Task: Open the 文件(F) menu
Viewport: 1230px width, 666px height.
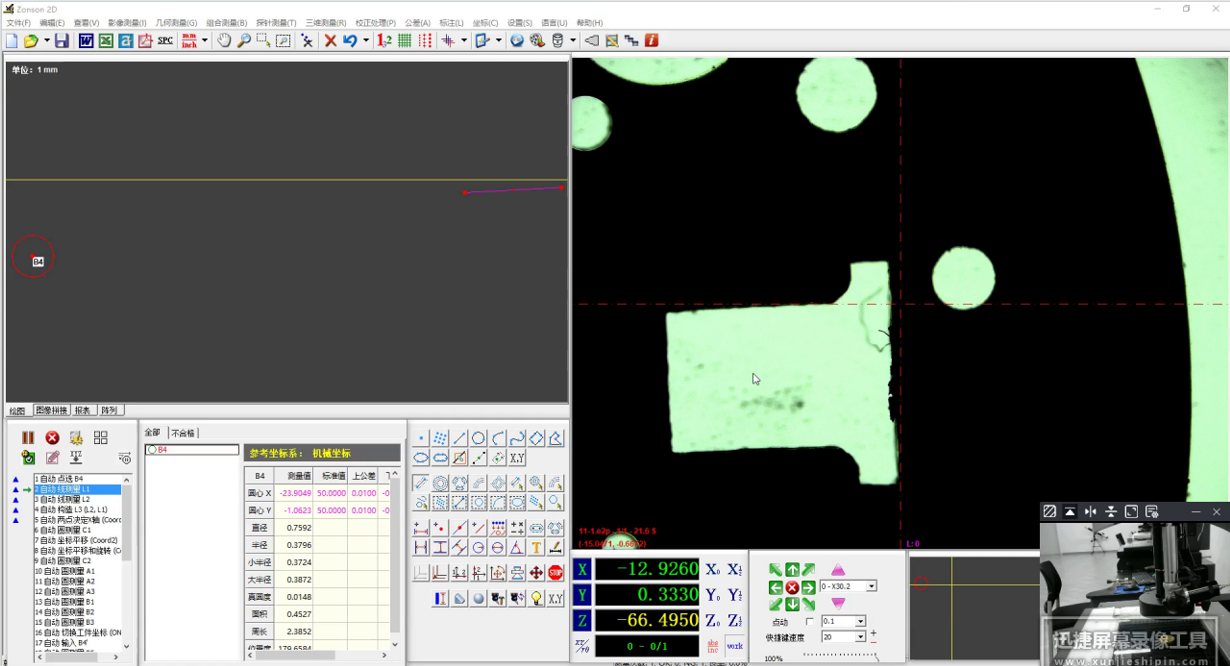Action: (18, 22)
